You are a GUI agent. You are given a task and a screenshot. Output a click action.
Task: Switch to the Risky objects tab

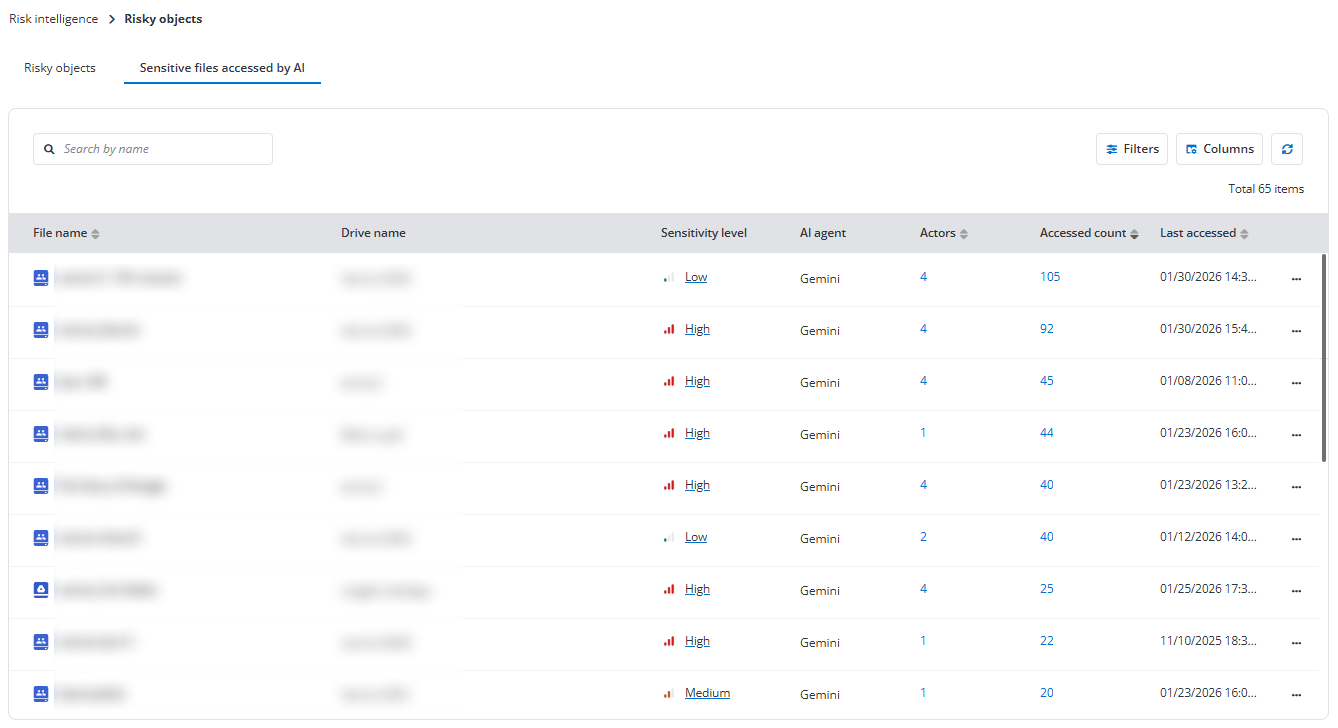click(x=59, y=67)
